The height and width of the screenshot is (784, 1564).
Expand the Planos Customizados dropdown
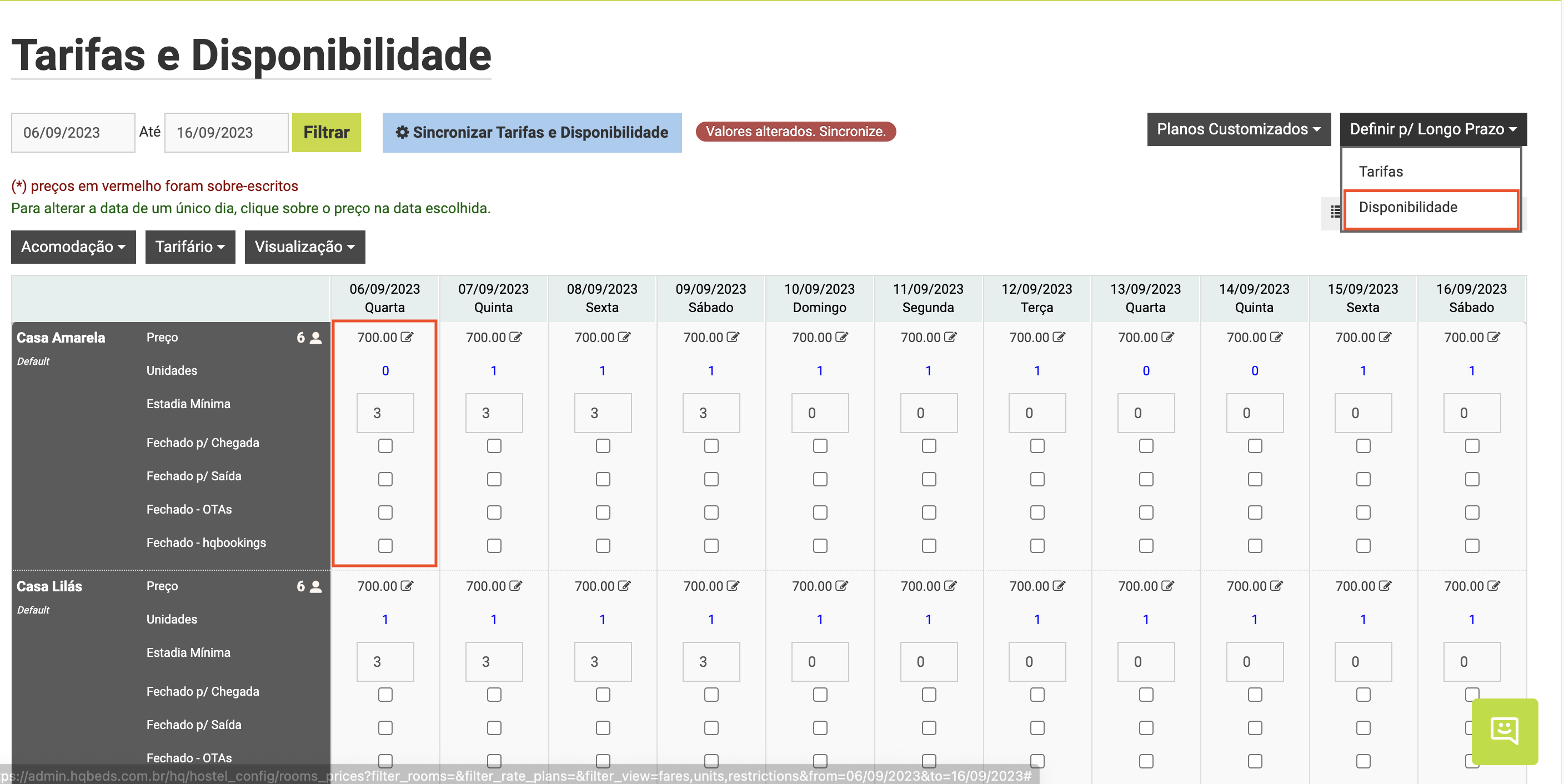(x=1239, y=129)
